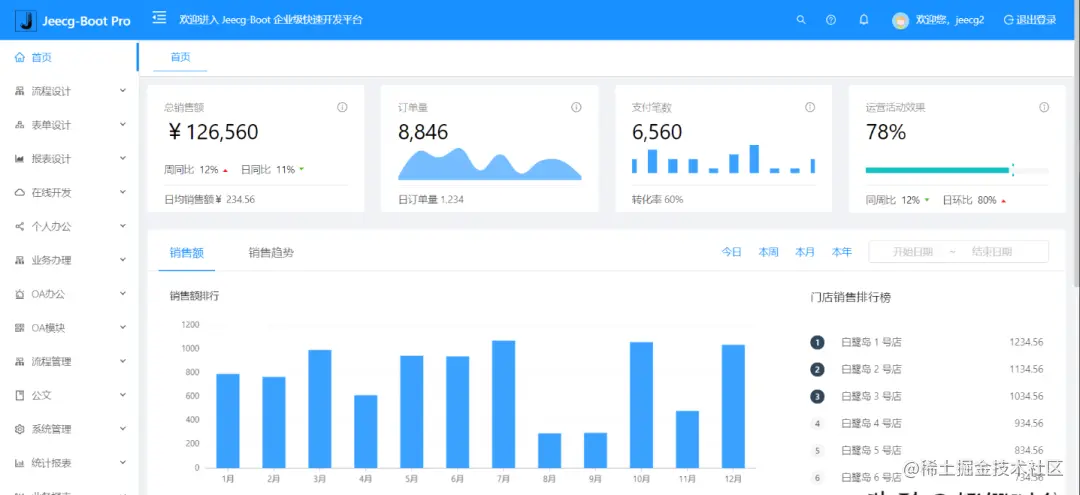
Task: Switch to the 销售趋势 tab
Action: 271,253
